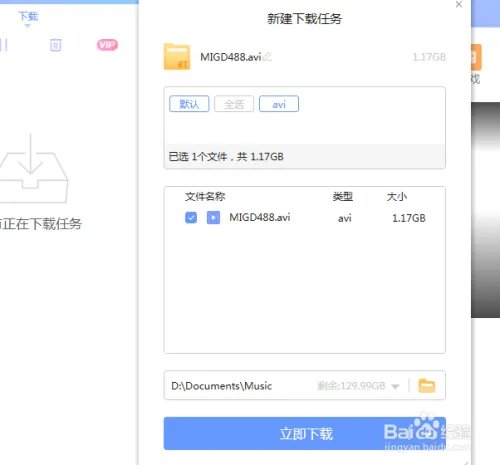
Task: Click the 立即下载 download now button
Action: 305,433
